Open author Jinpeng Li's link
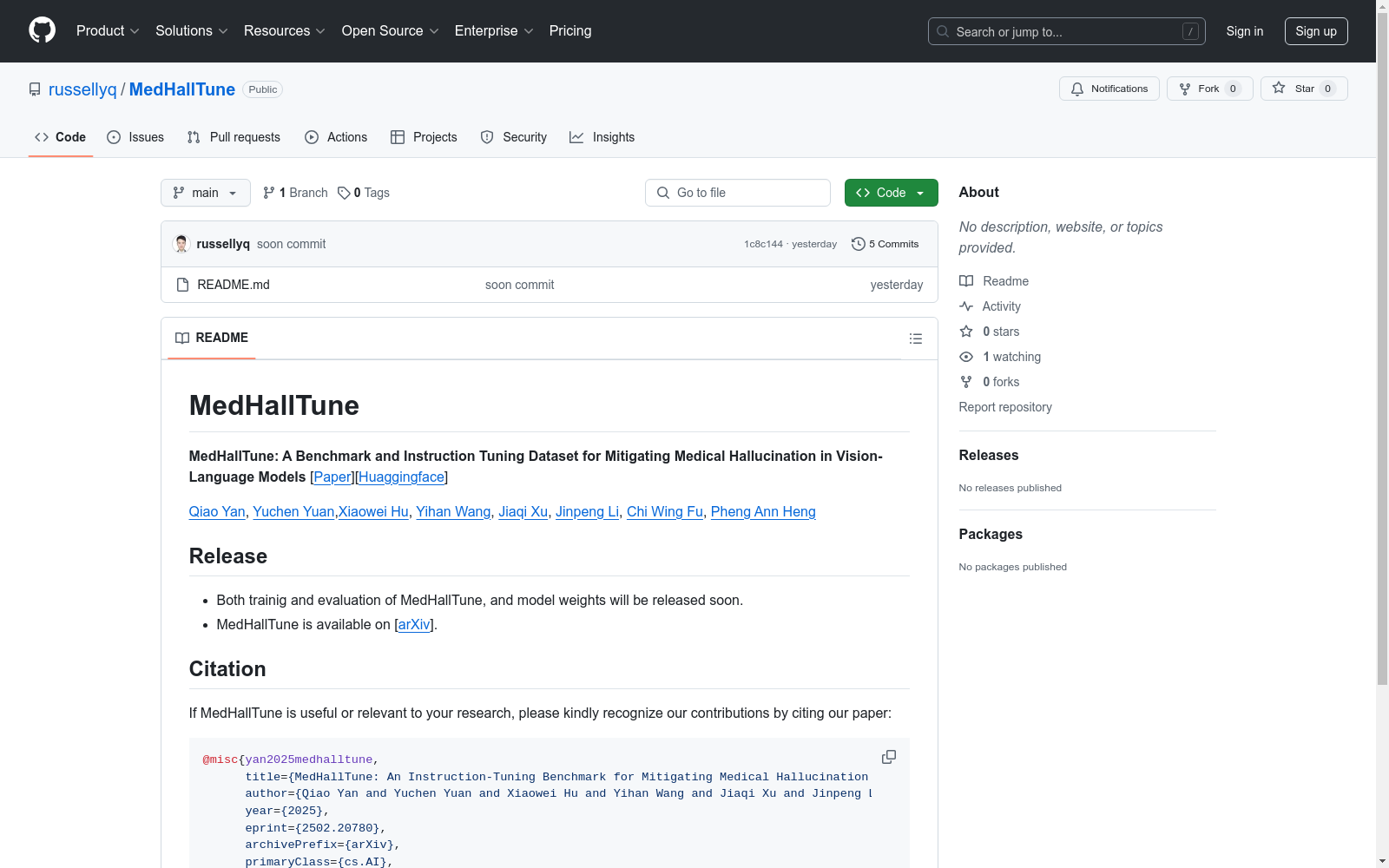 click(587, 511)
